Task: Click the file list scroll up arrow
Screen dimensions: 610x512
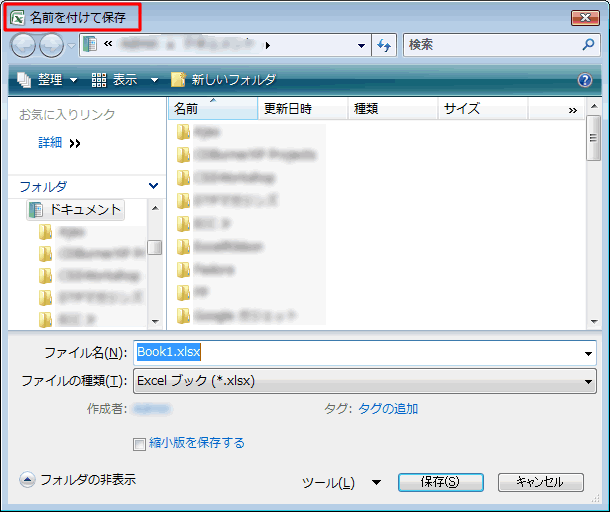Action: tap(594, 106)
